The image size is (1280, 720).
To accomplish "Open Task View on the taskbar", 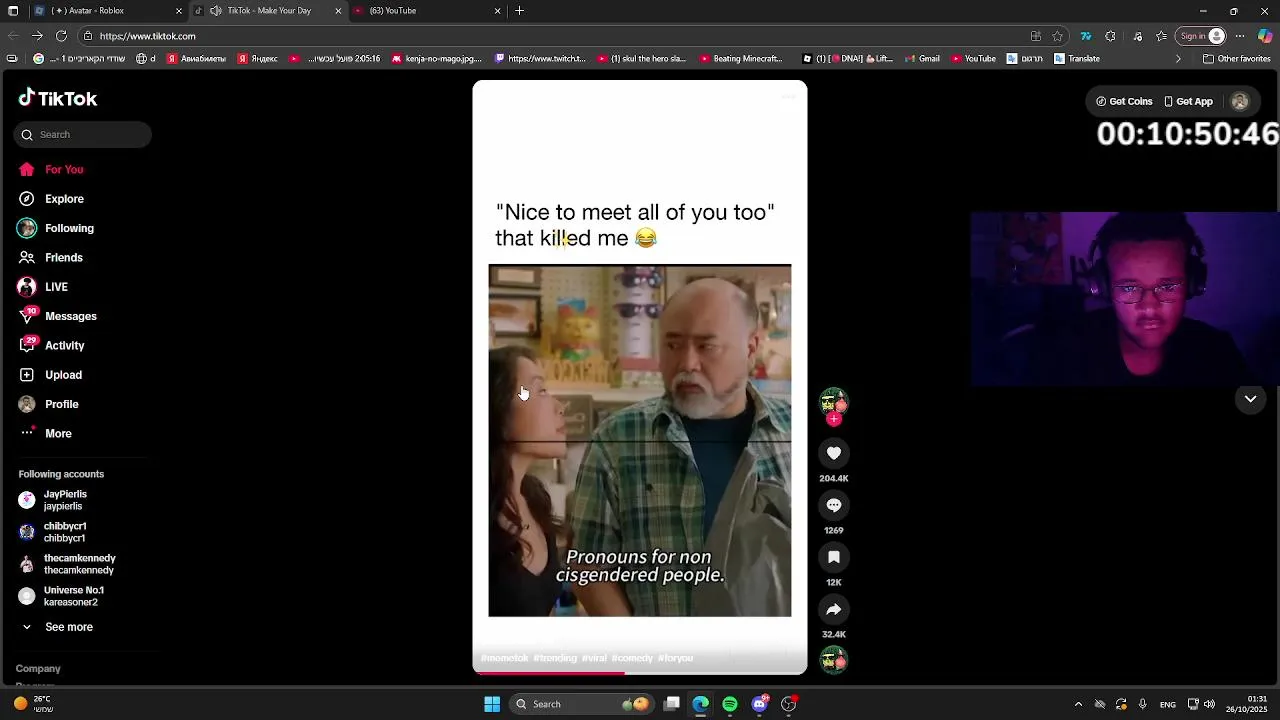I will coord(672,704).
